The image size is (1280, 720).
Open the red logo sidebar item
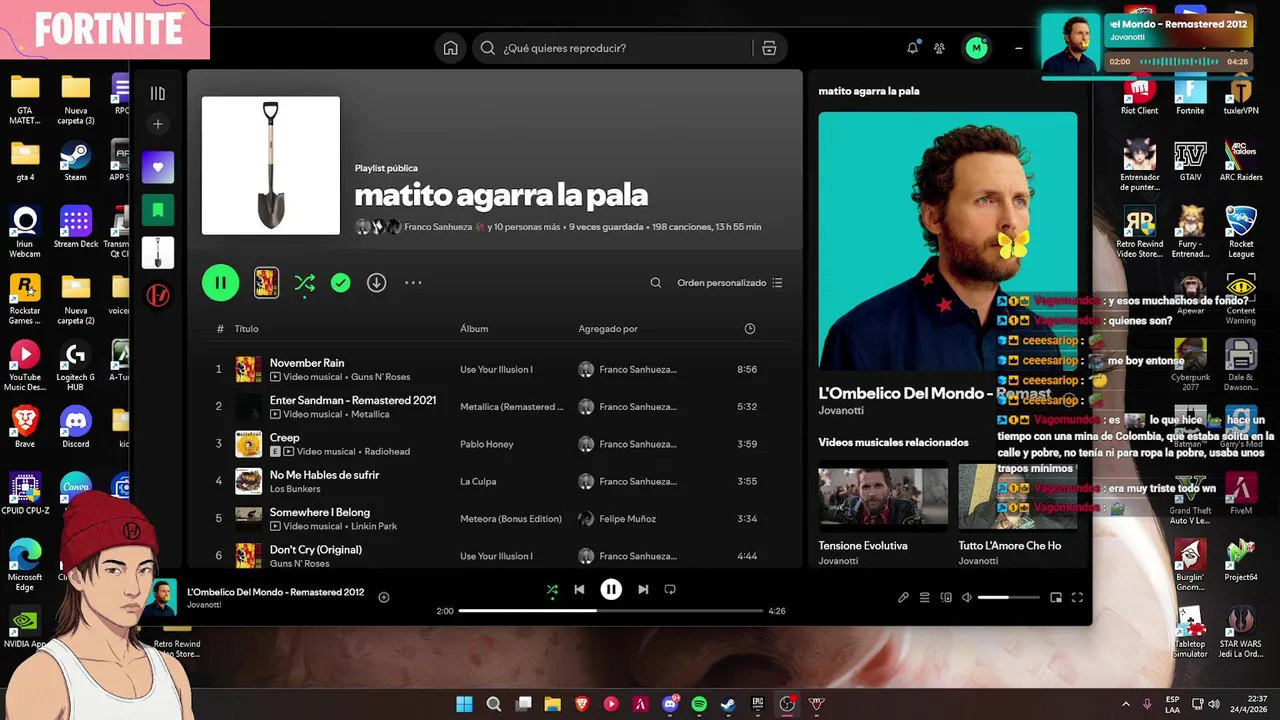click(158, 295)
